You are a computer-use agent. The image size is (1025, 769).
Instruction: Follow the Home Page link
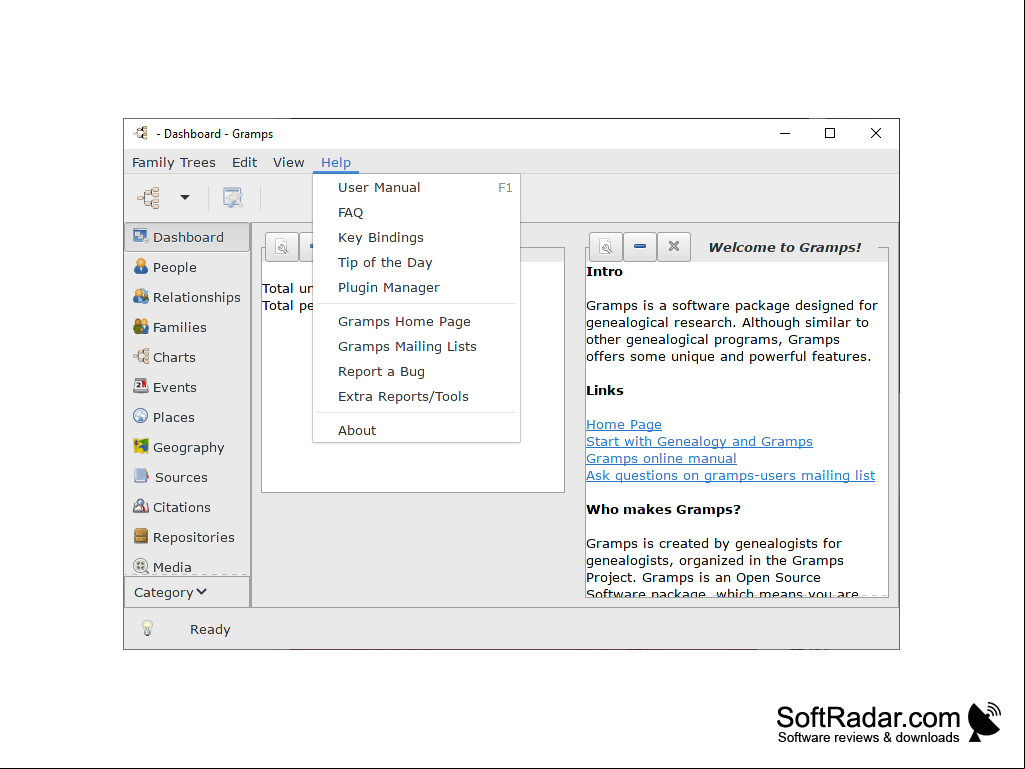pos(624,424)
